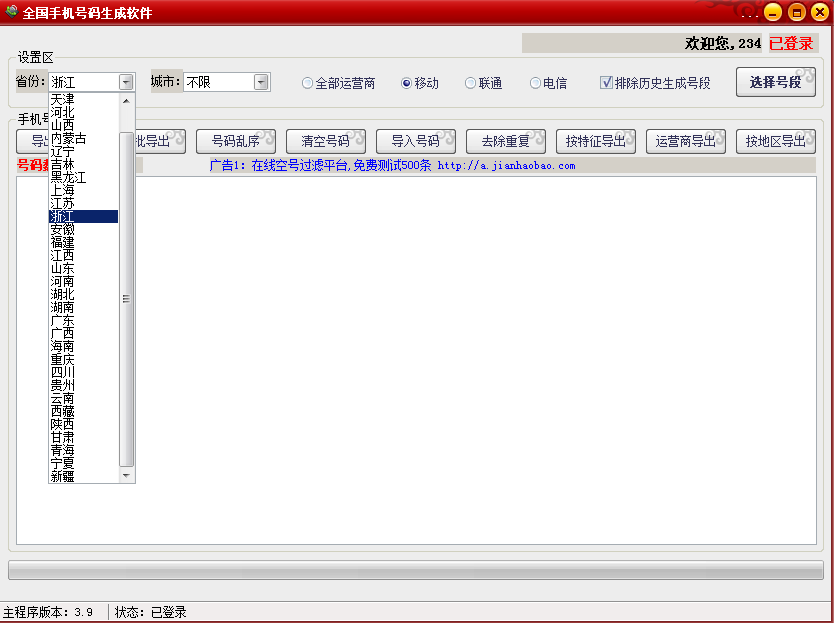Choose 新疆 at list bottom
This screenshot has width=834, height=623.
pos(84,477)
